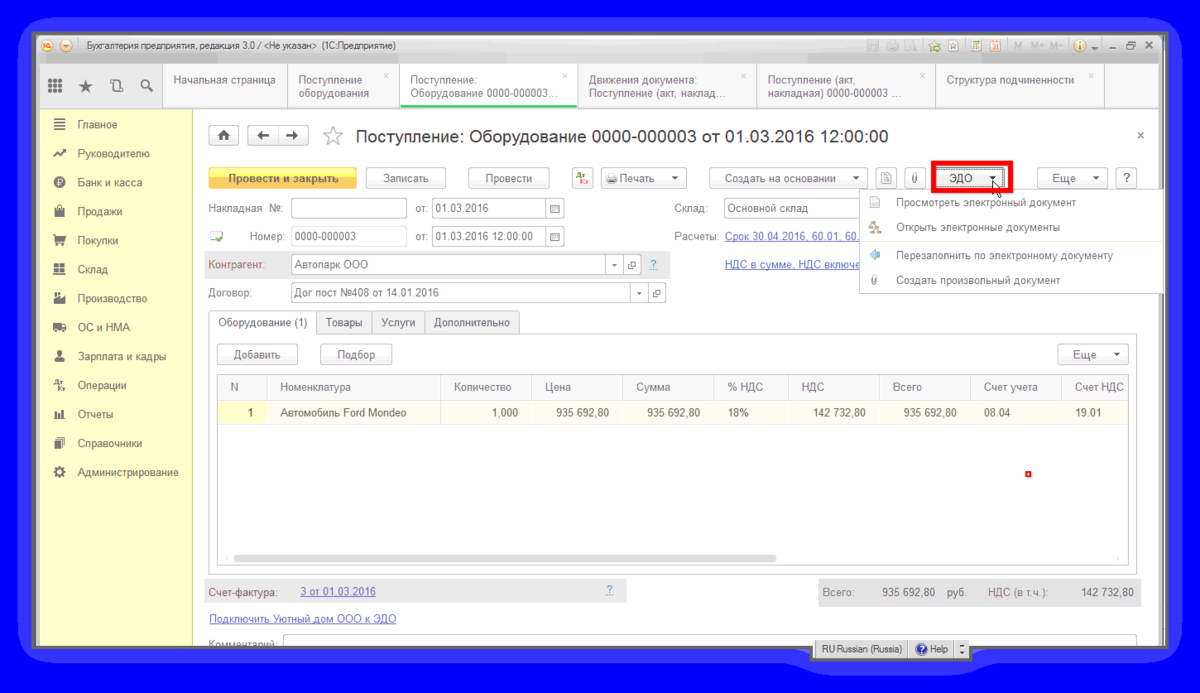Open Администрирование section

[x=128, y=472]
